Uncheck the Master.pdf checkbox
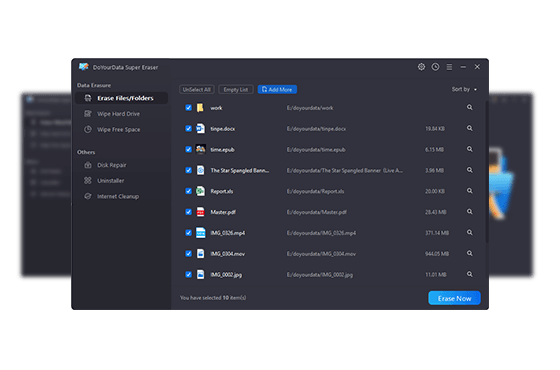560x370 pixels. tap(188, 212)
